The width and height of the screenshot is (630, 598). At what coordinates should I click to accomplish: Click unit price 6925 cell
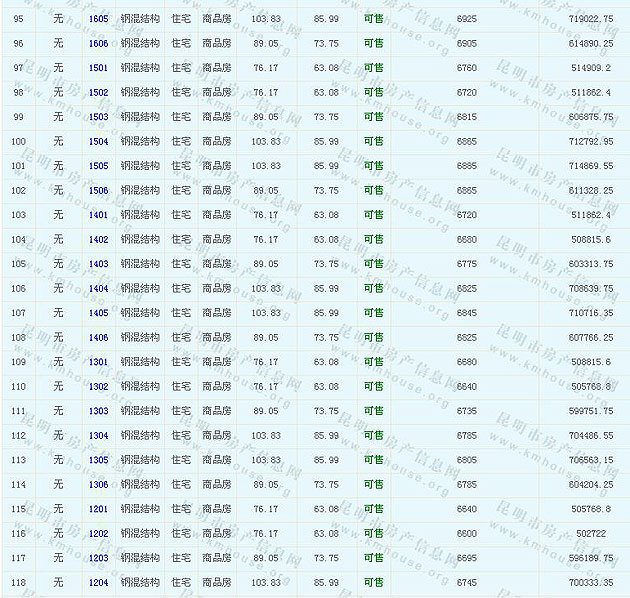tap(466, 19)
